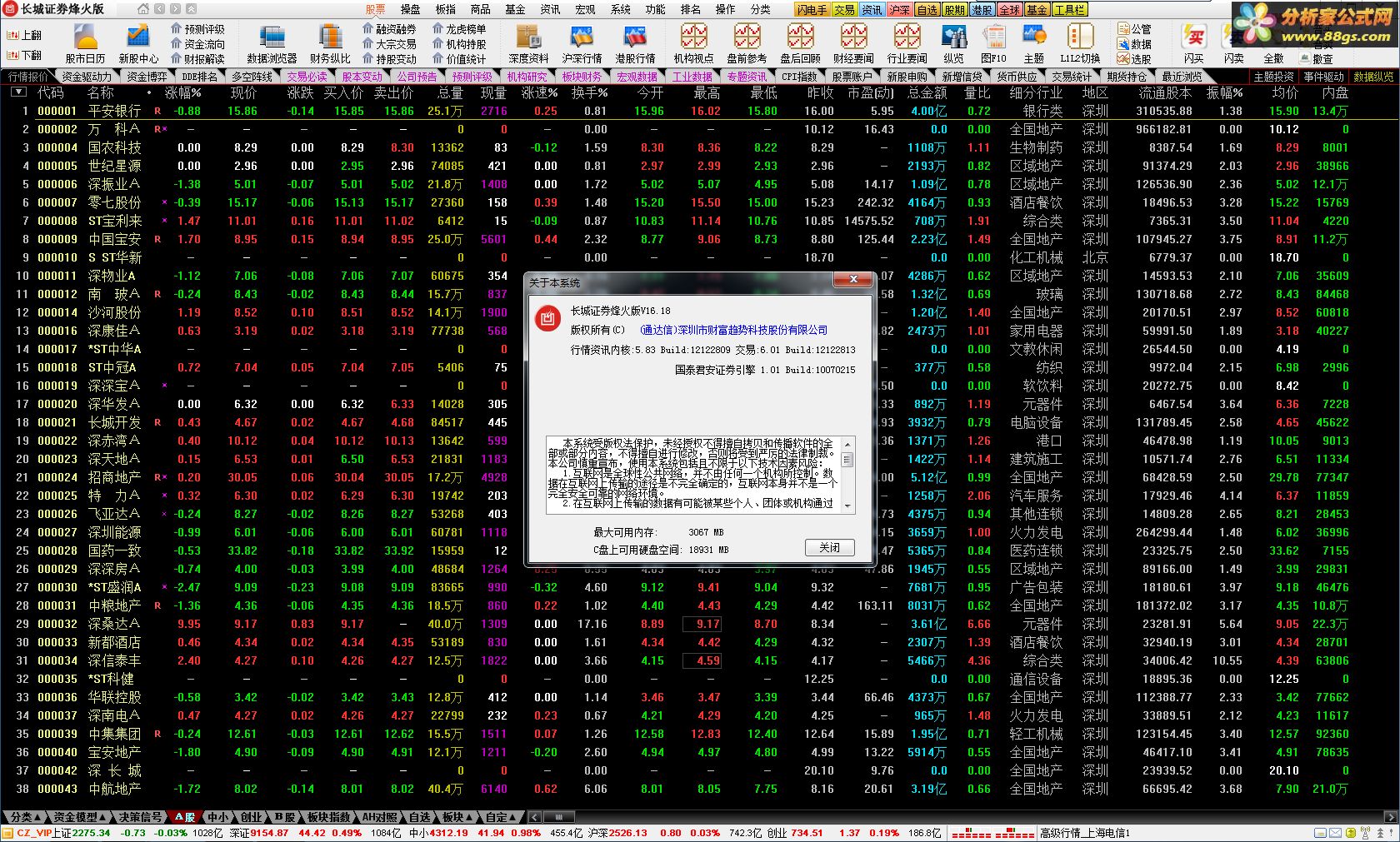Toggle the 港股 quick button
The width and height of the screenshot is (1400, 842).
982,10
